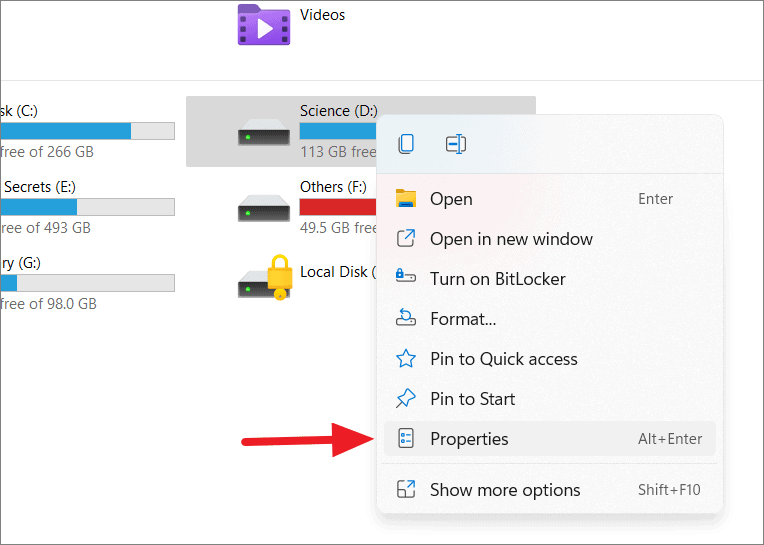Click the Rename icon in context menu
This screenshot has width=764, height=545.
pyautogui.click(x=456, y=144)
